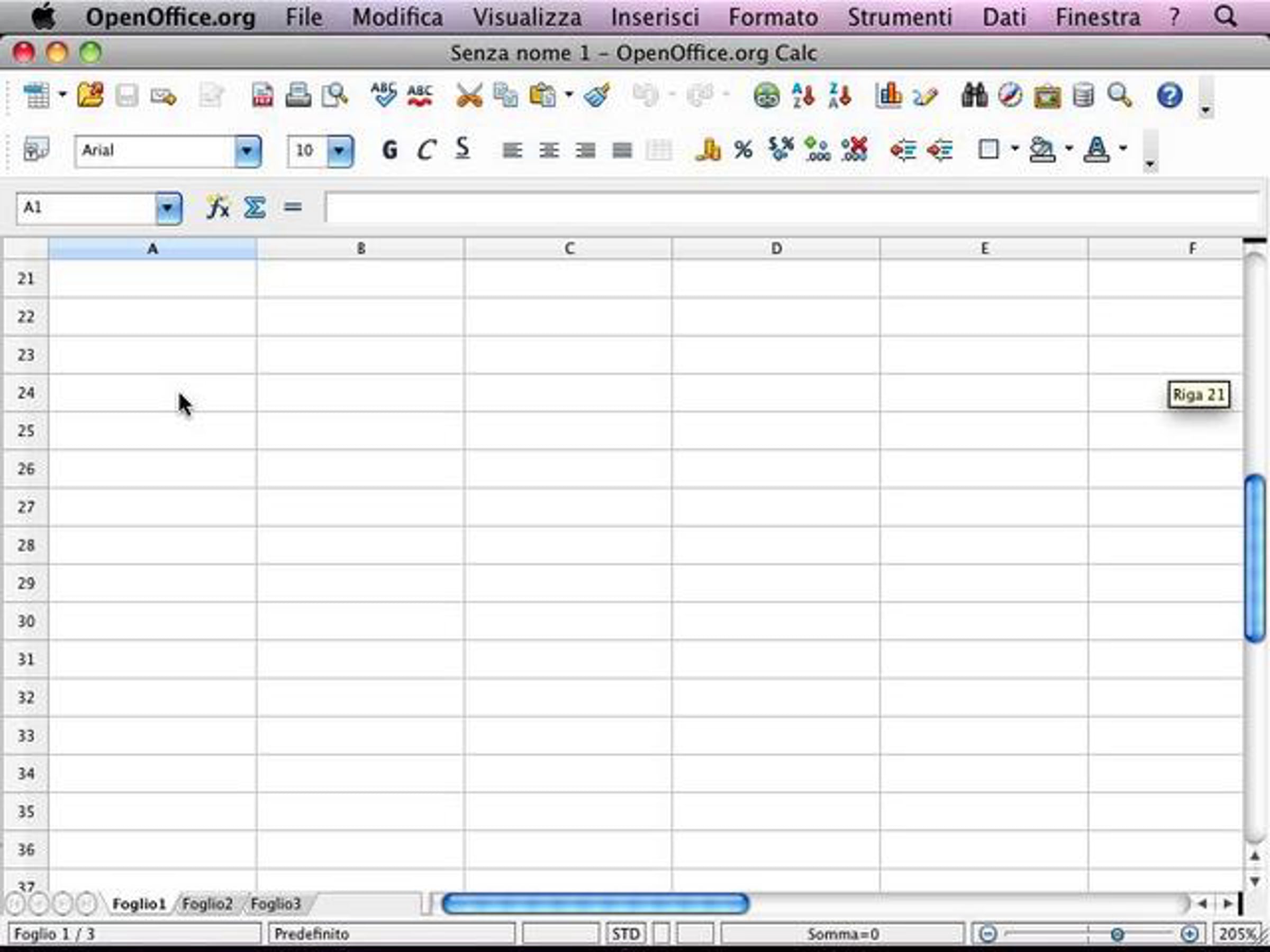Viewport: 1270px width, 952px height.
Task: Open the Data Sources icon
Action: coord(1083,95)
